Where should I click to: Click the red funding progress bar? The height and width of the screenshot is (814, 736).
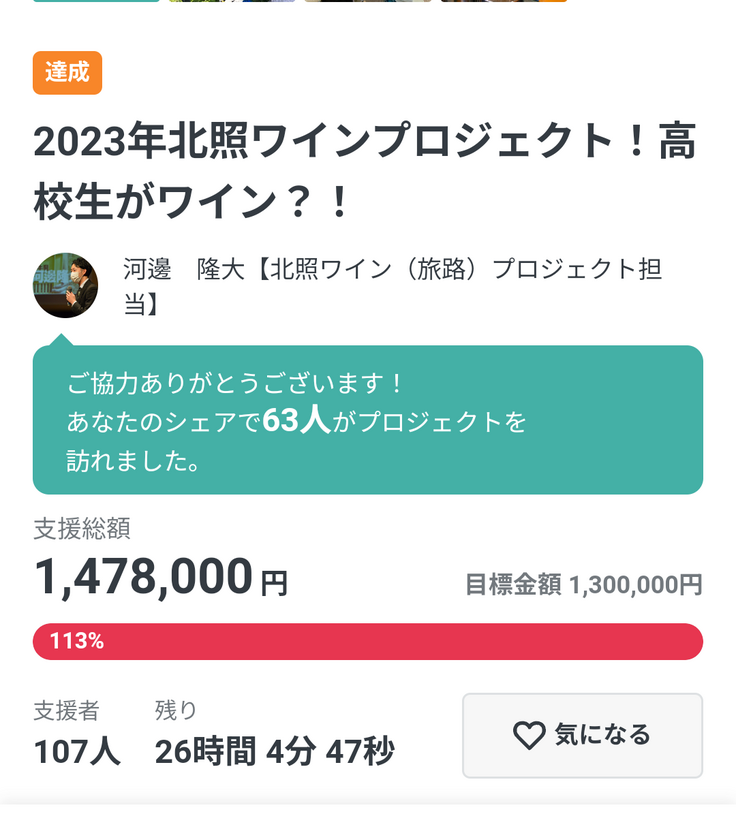[400, 642]
